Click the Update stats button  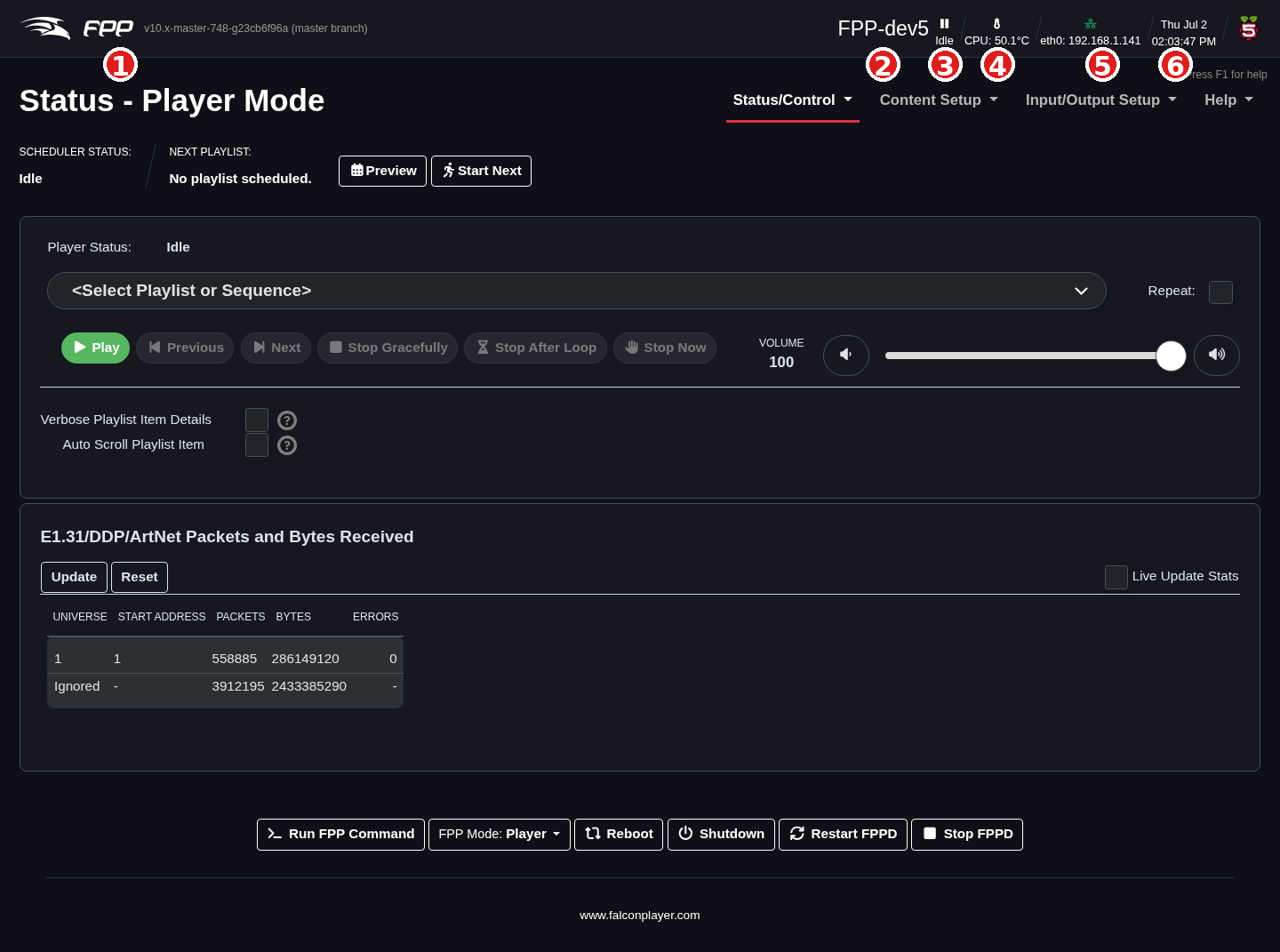74,577
